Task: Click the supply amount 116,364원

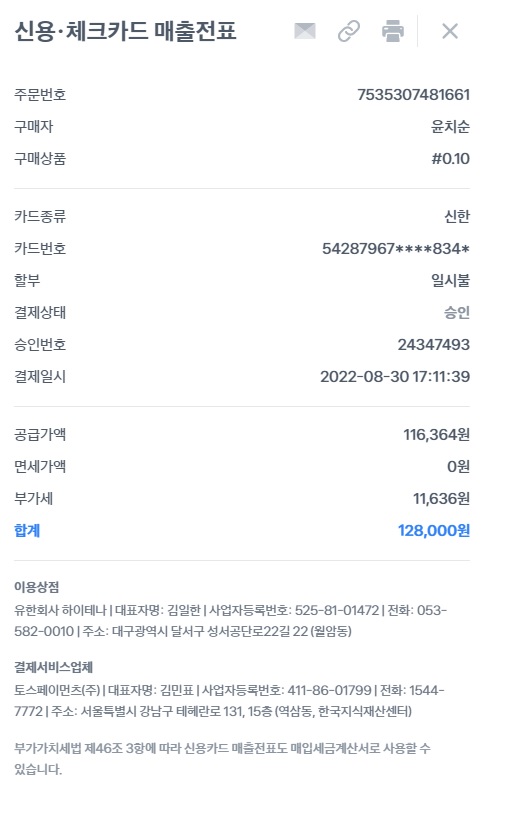Action: tap(436, 435)
